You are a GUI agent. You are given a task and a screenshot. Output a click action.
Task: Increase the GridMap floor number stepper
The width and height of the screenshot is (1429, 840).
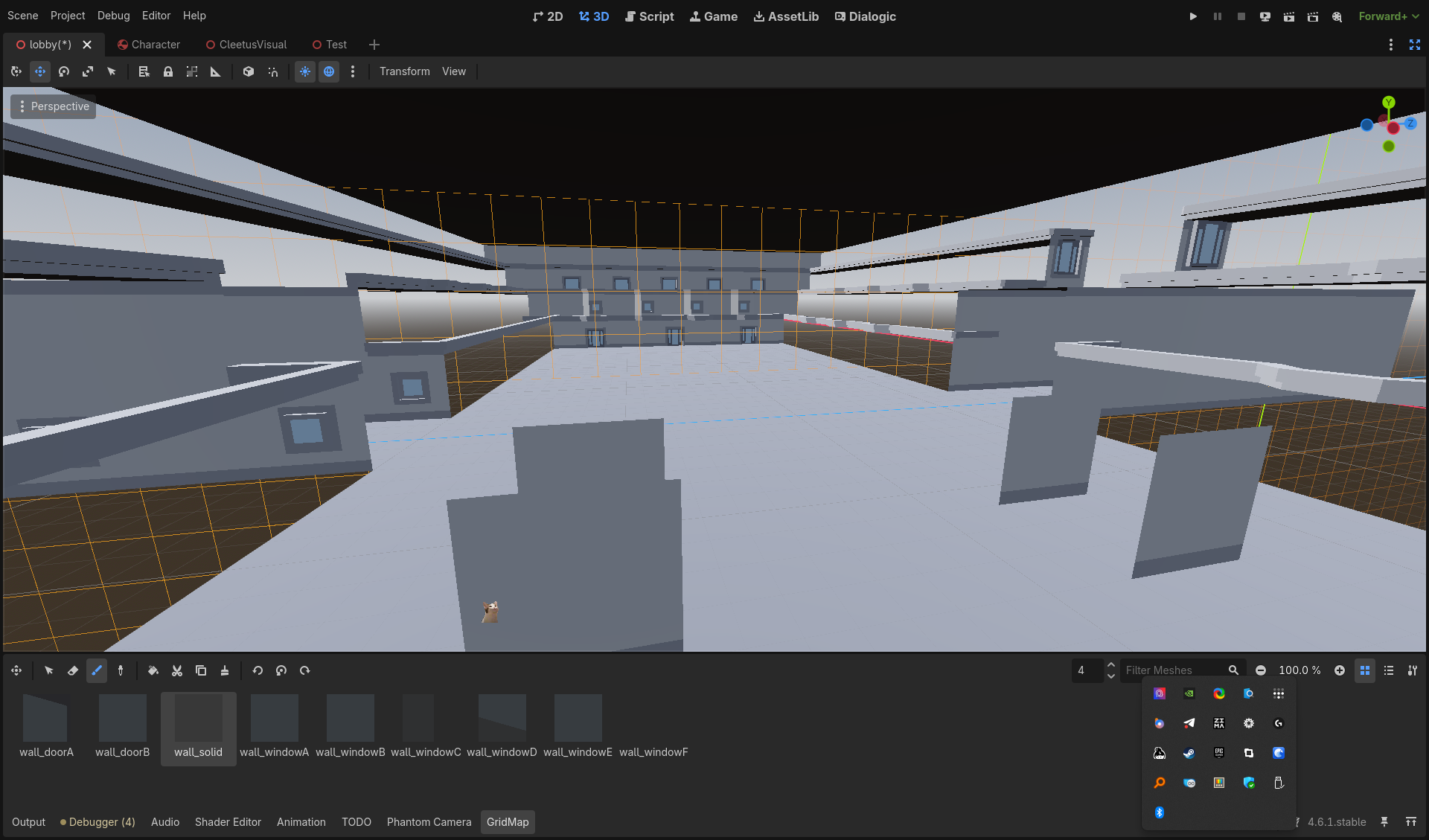coord(1110,665)
